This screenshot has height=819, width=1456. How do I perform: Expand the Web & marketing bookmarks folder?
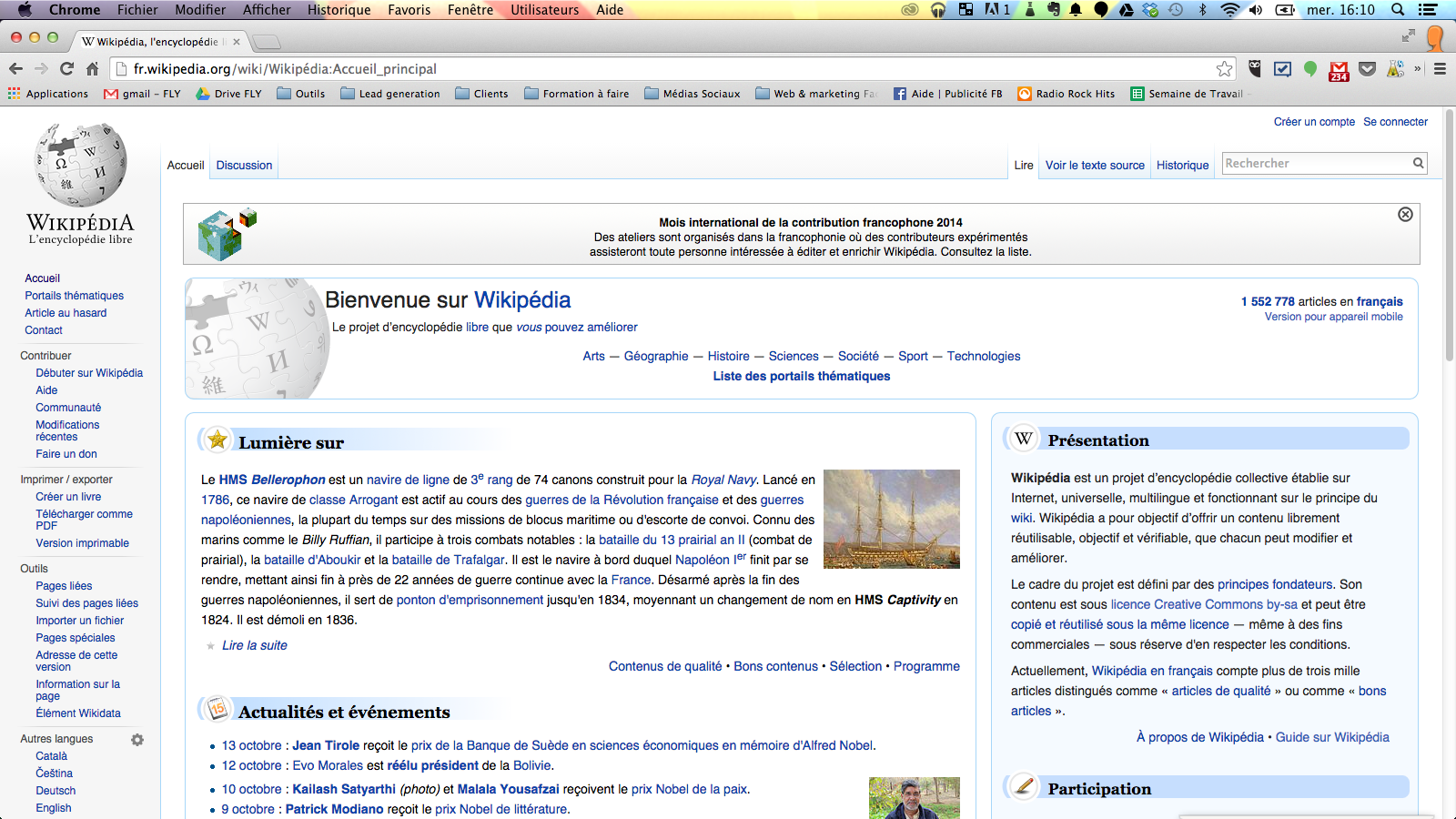[816, 94]
